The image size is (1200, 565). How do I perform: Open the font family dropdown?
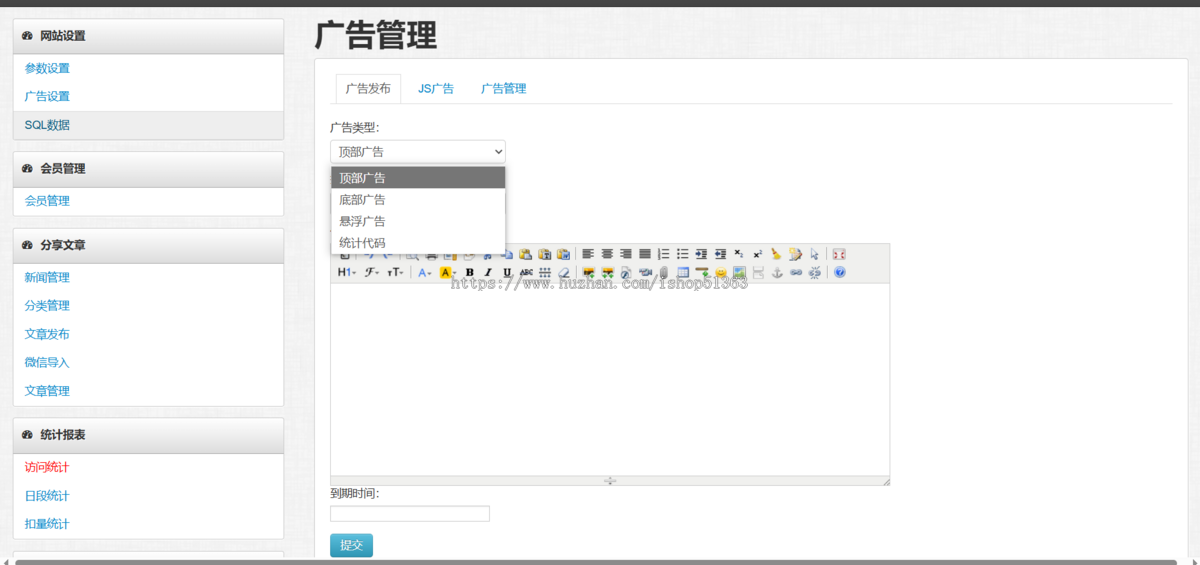[372, 272]
